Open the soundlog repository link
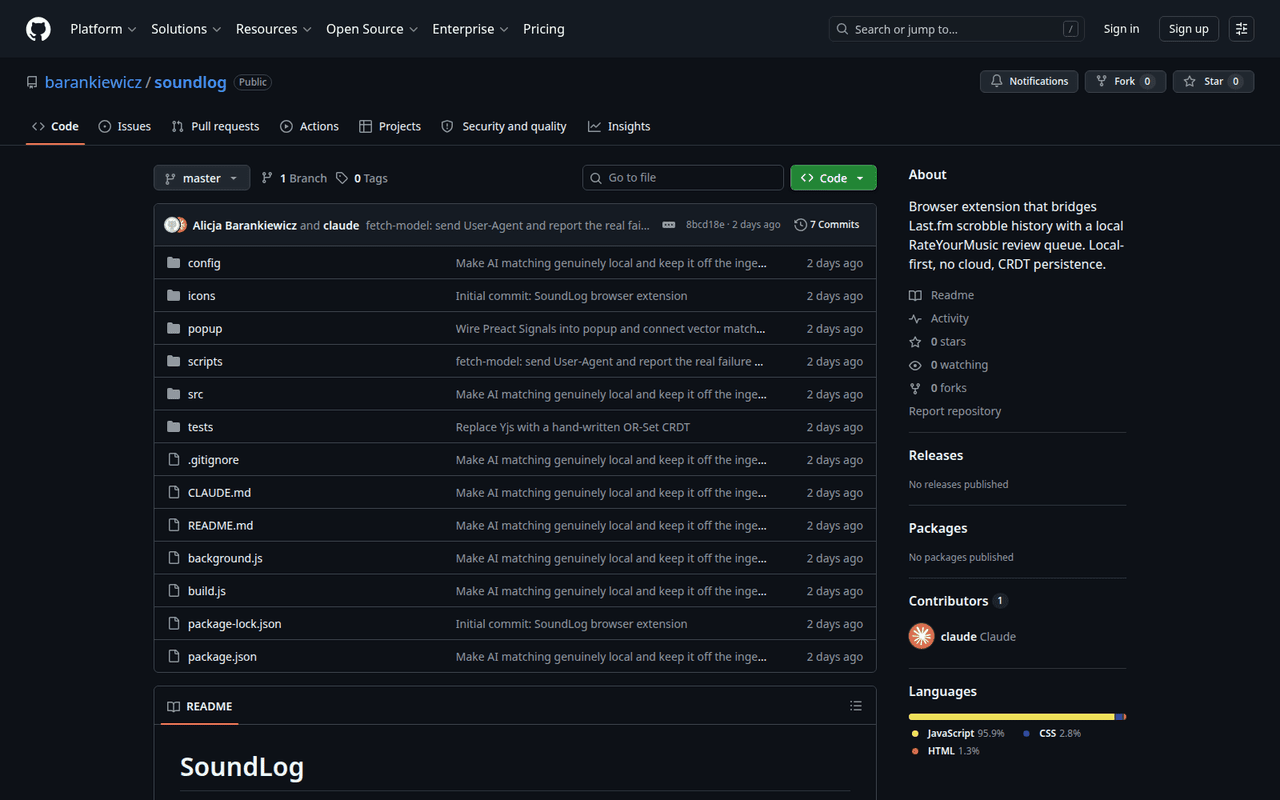 190,82
